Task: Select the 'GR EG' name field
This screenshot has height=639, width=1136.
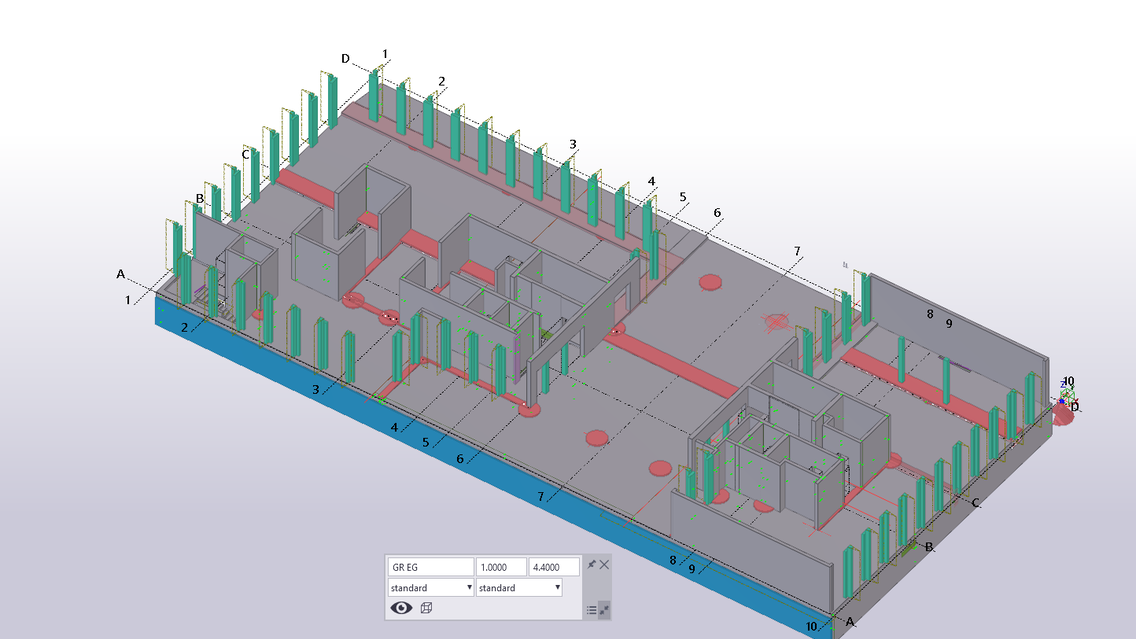Action: coord(430,567)
